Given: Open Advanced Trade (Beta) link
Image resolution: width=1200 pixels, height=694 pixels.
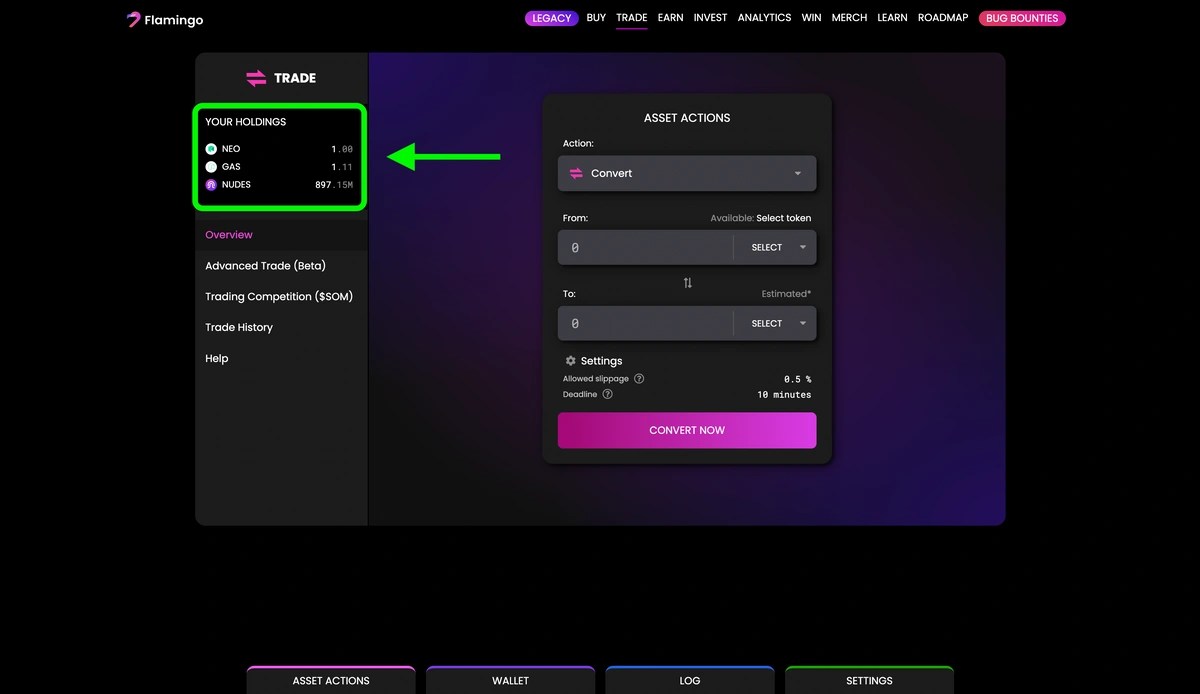Looking at the screenshot, I should pos(263,265).
